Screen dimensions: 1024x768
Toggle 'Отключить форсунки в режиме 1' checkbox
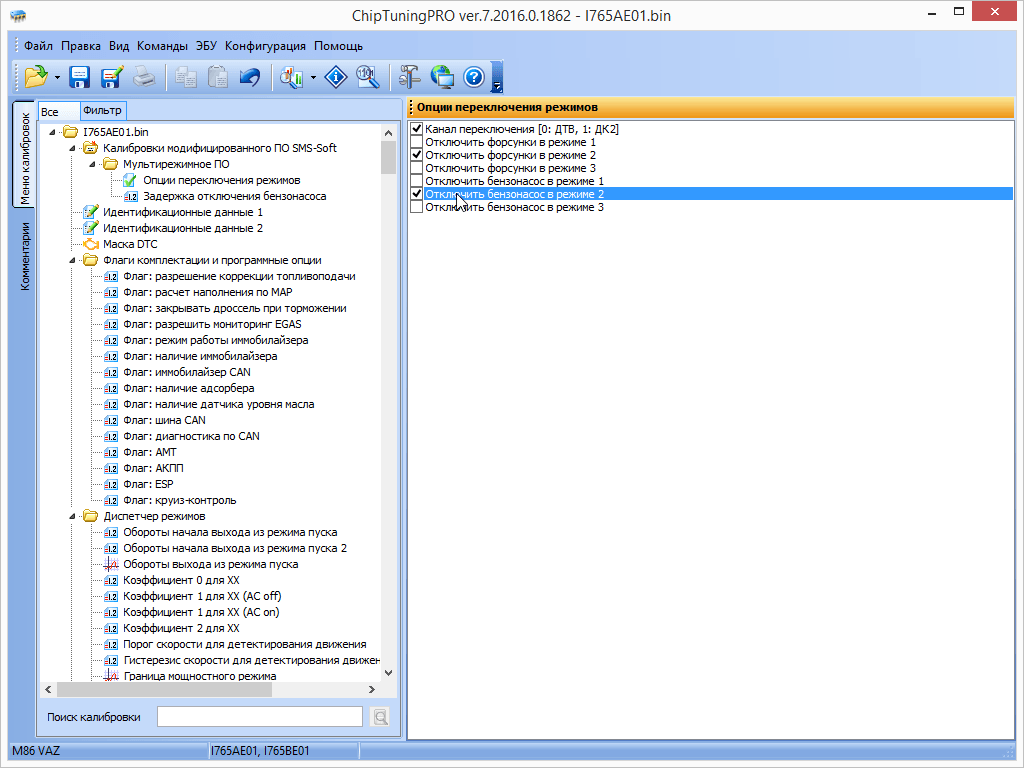click(417, 142)
